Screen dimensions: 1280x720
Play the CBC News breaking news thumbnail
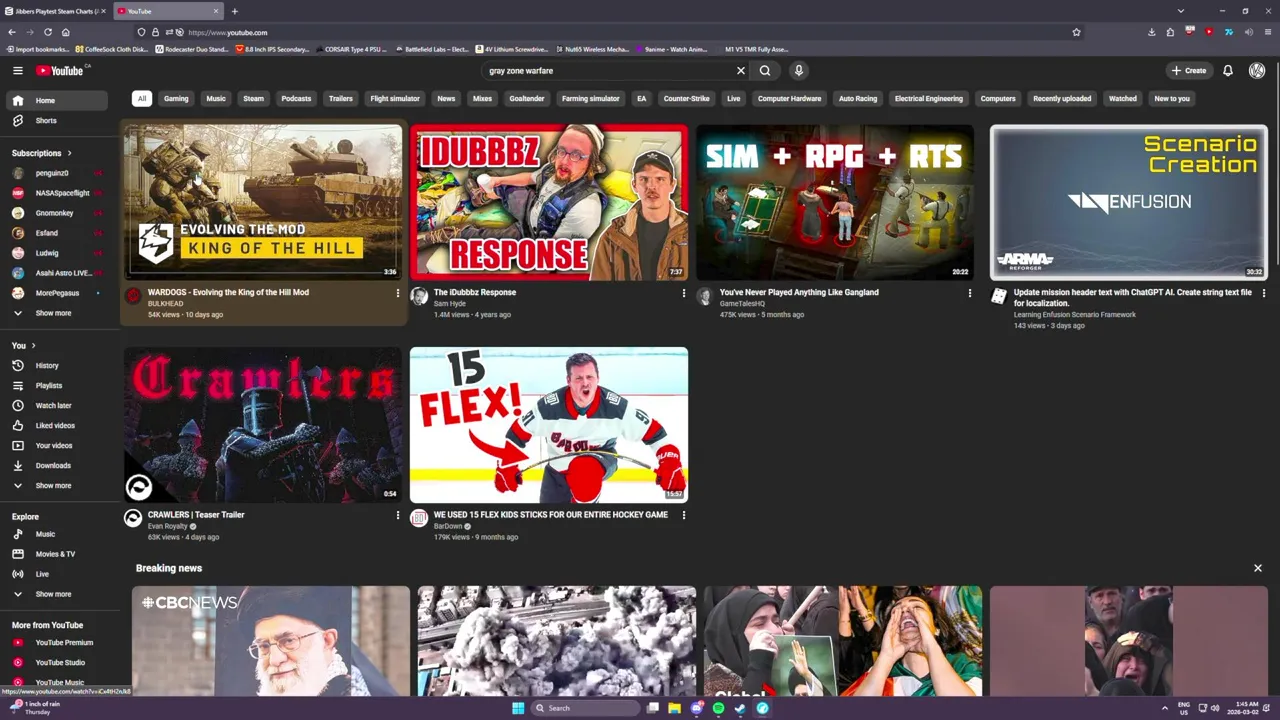(x=271, y=640)
